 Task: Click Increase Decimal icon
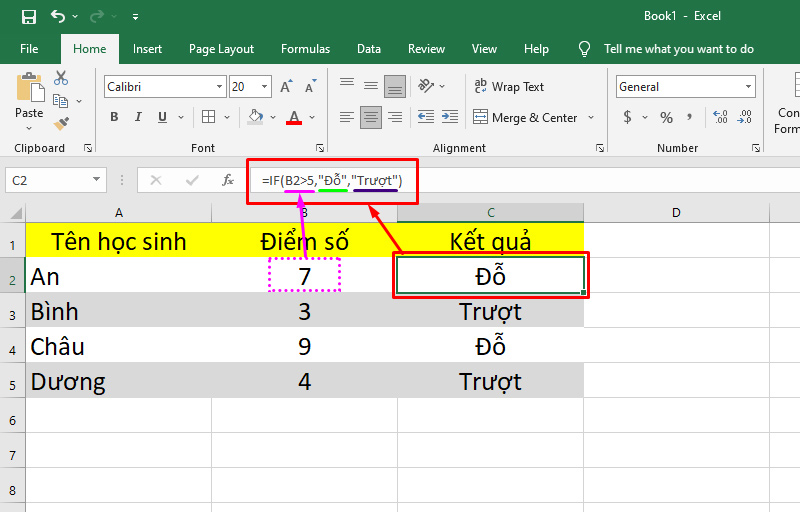720,117
